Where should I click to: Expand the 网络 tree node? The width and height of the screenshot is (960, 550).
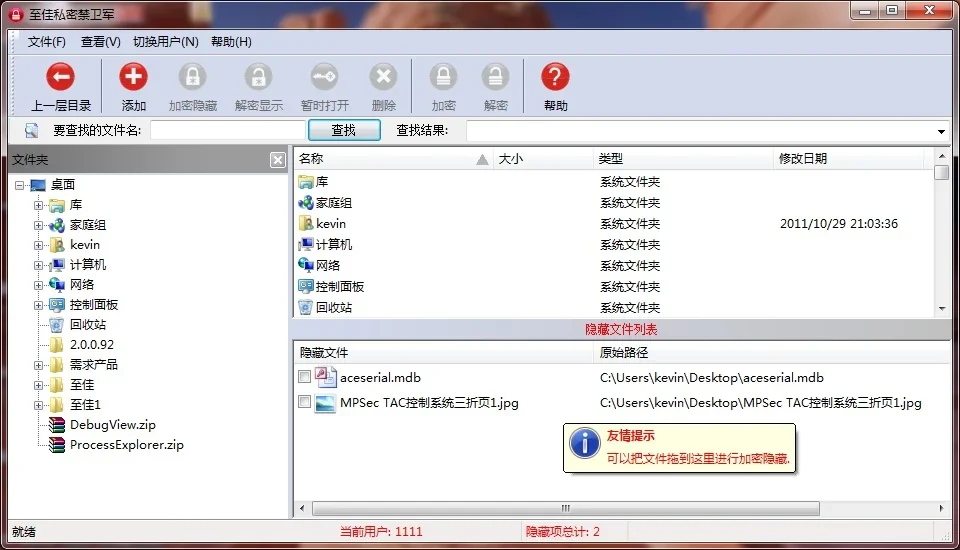(x=39, y=285)
